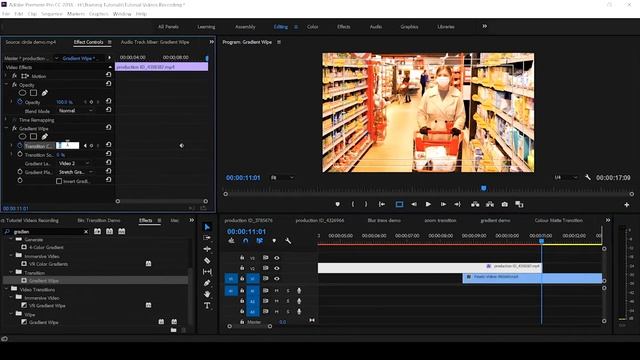Open Timeline Display Settings wrench
Image resolution: width=640 pixels, height=360 pixels.
tap(288, 241)
